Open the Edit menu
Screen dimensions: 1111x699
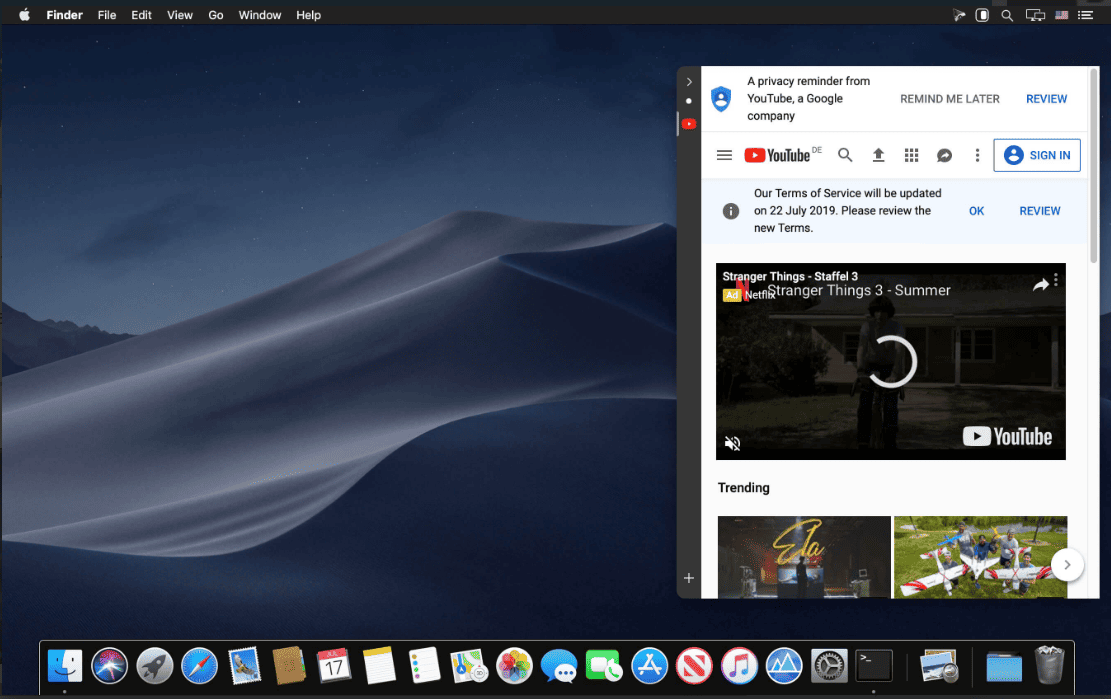[141, 15]
